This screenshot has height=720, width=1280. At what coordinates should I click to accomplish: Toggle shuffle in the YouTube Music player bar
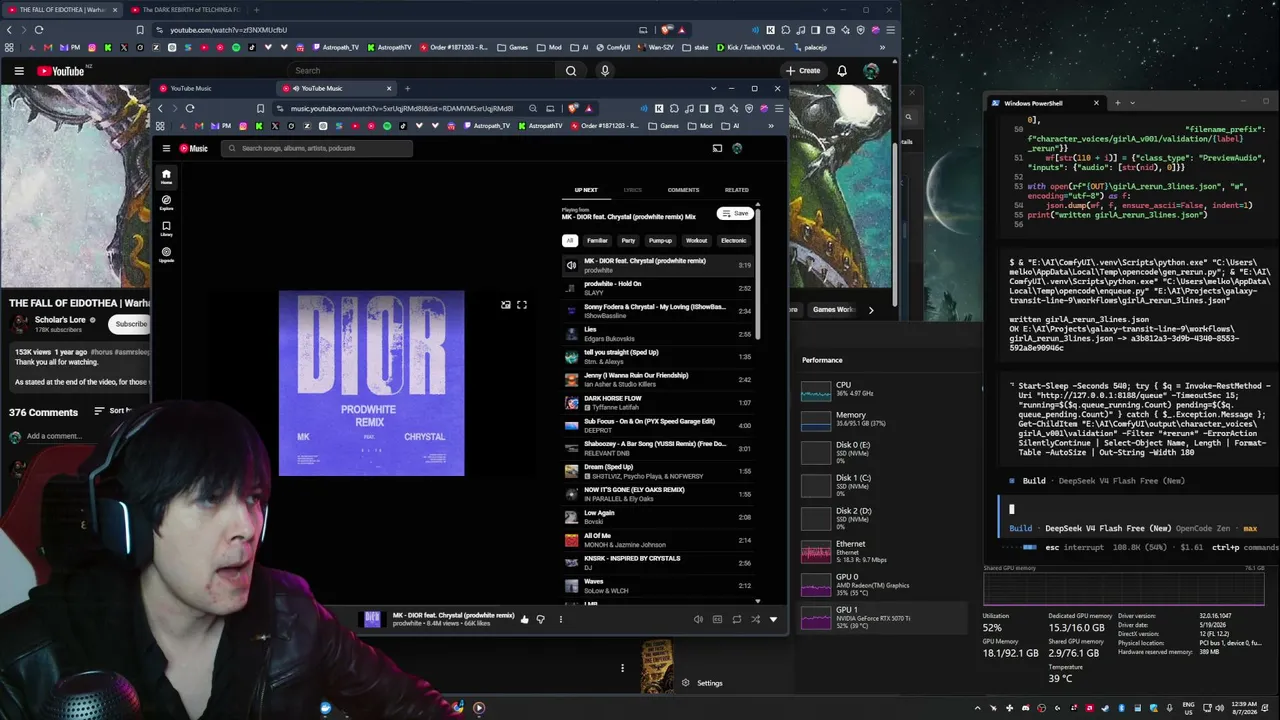tap(755, 619)
